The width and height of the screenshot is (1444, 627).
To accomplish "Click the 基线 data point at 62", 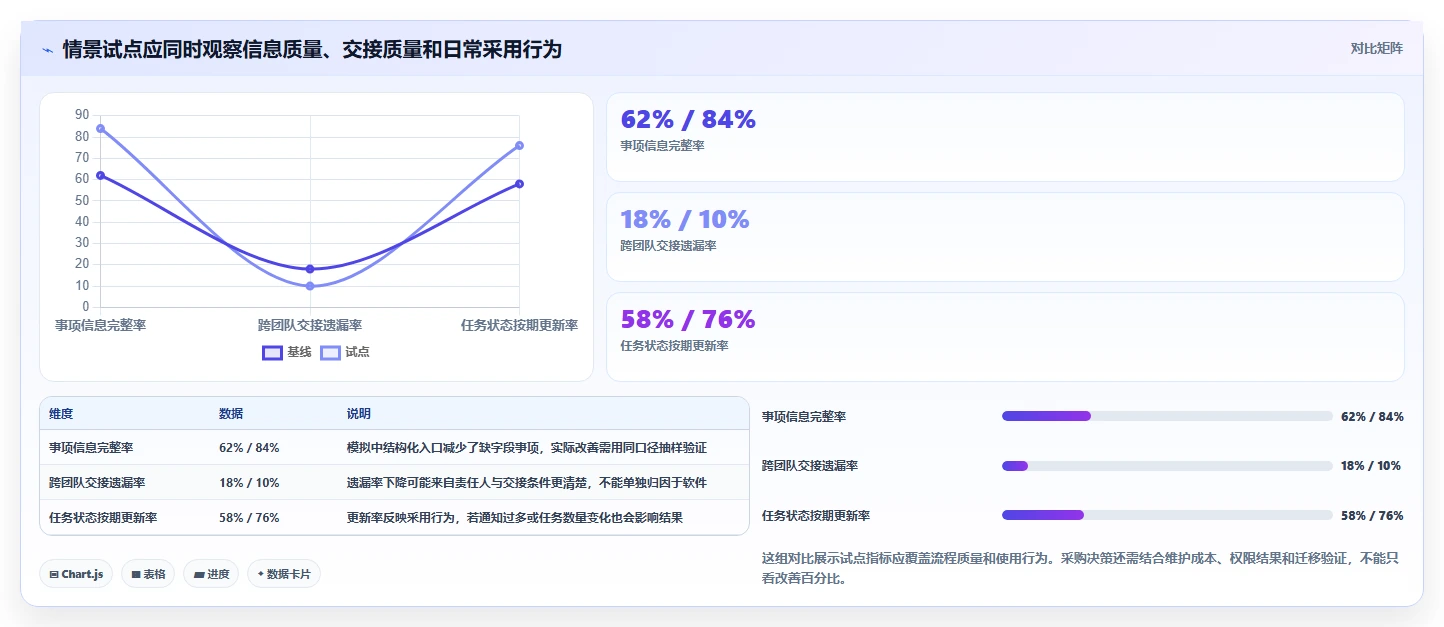I will click(100, 175).
